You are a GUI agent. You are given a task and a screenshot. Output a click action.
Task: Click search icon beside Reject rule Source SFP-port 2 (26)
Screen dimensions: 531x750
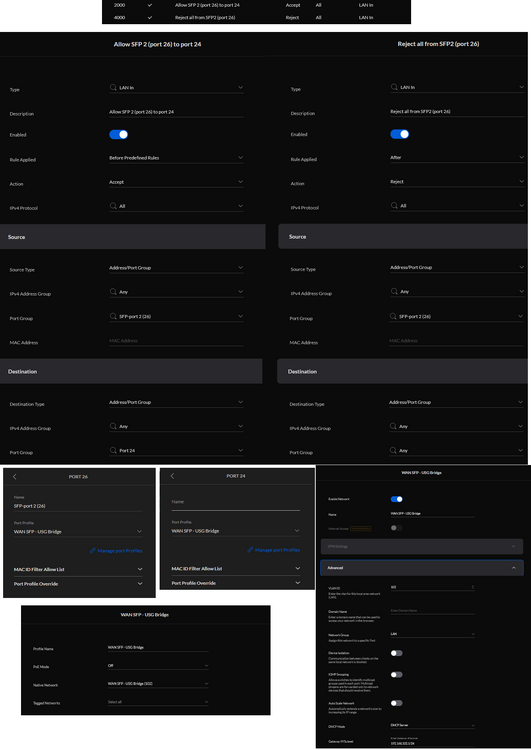(394, 316)
